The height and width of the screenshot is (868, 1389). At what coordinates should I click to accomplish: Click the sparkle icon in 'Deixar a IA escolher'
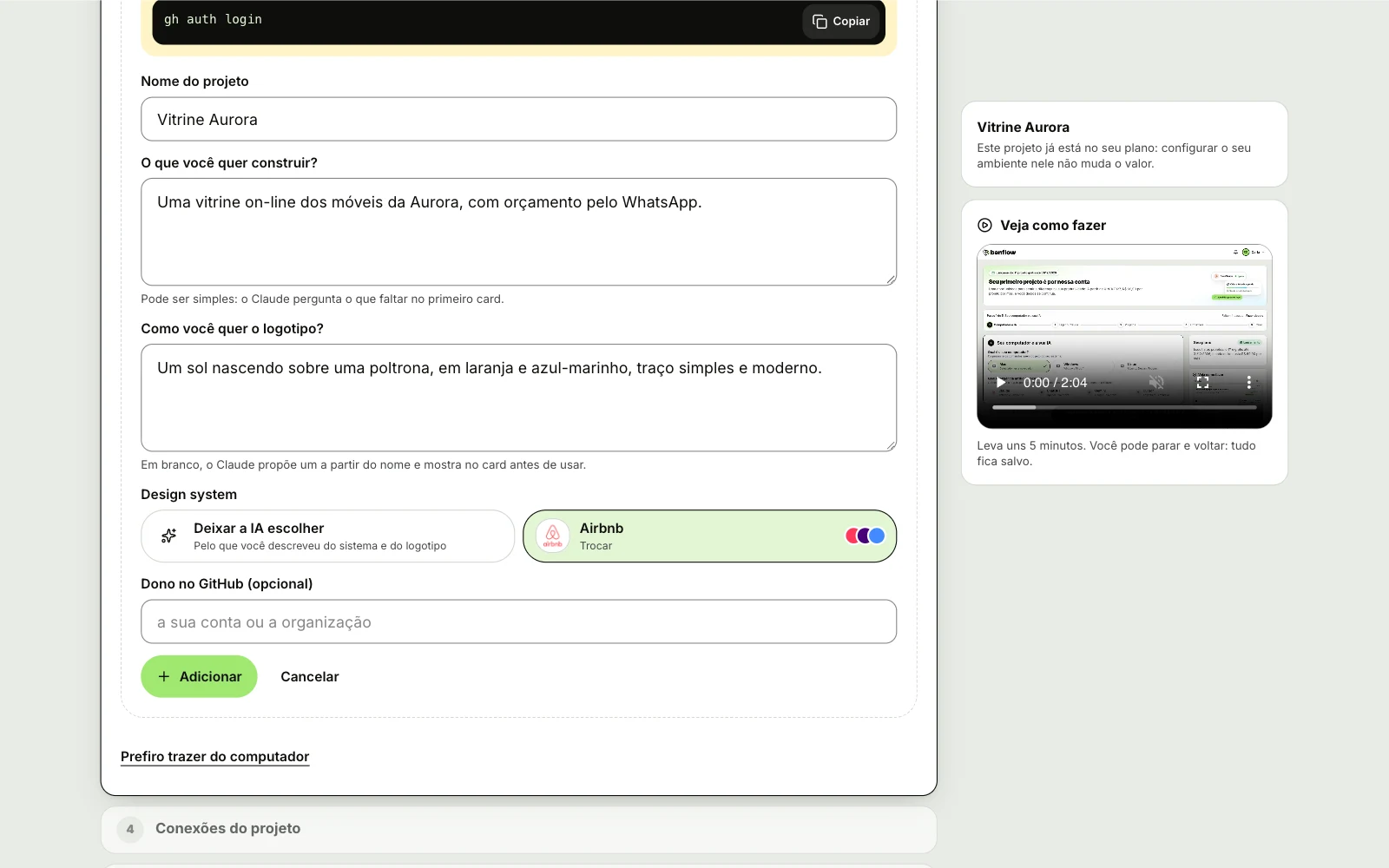[169, 536]
